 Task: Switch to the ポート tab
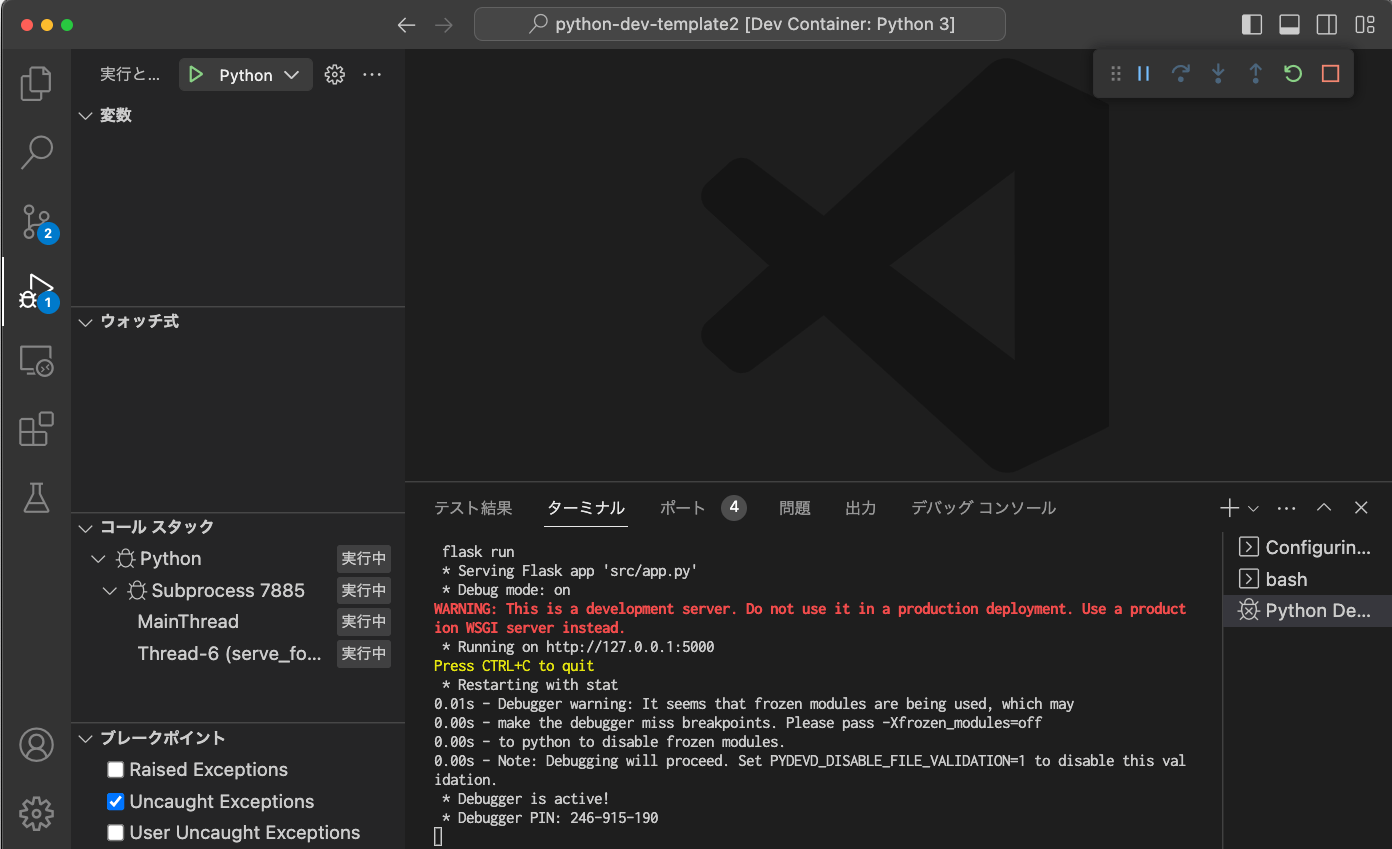[683, 508]
